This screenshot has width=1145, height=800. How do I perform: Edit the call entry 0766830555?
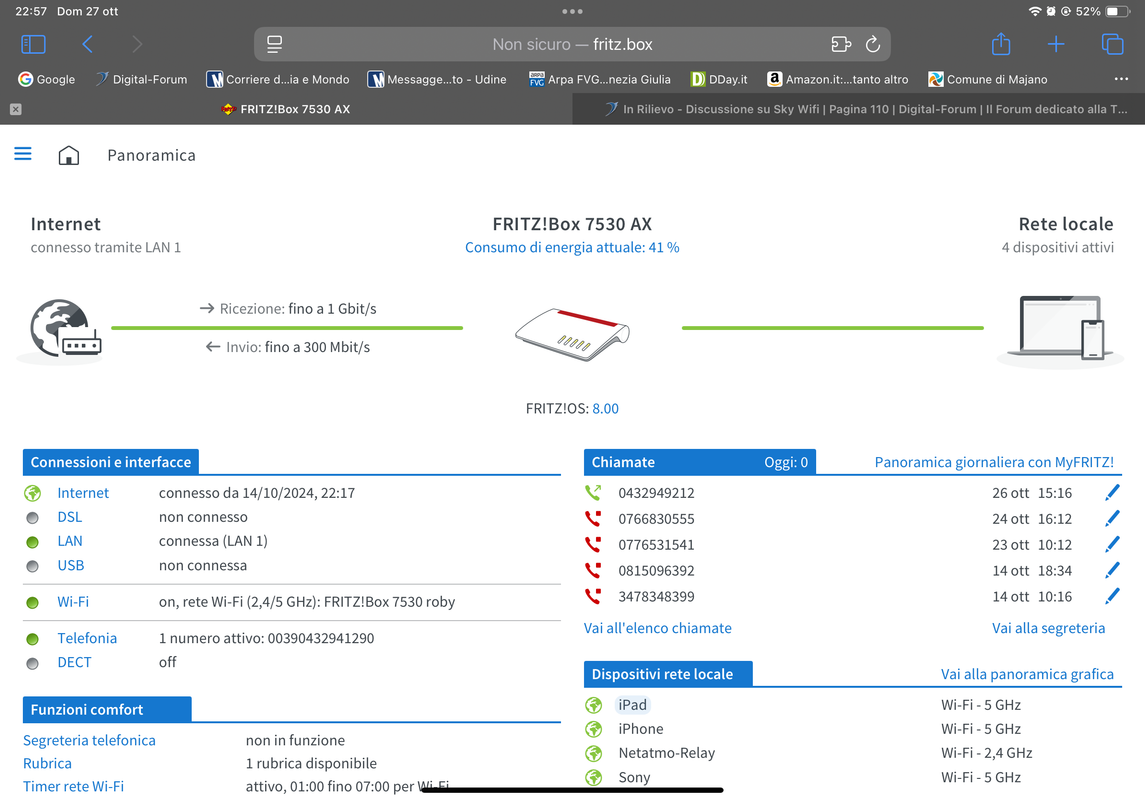click(1112, 519)
